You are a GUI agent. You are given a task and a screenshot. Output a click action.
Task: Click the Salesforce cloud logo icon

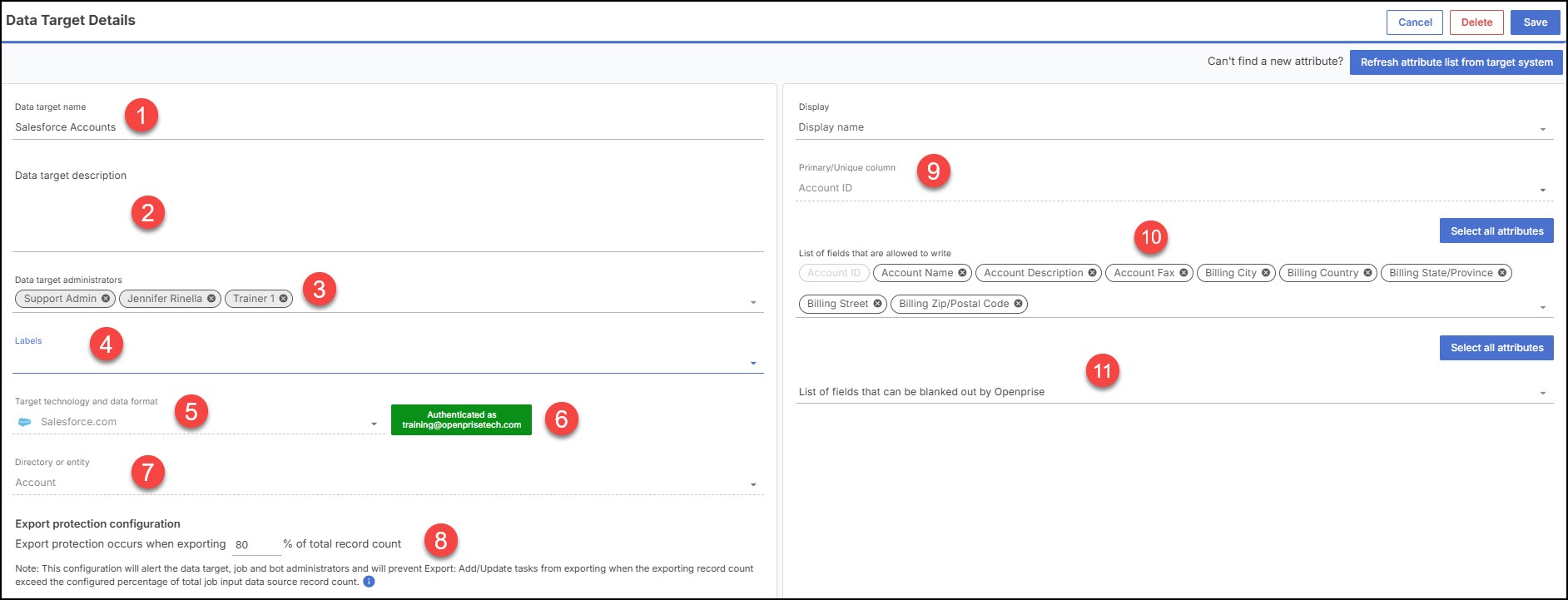coord(25,422)
